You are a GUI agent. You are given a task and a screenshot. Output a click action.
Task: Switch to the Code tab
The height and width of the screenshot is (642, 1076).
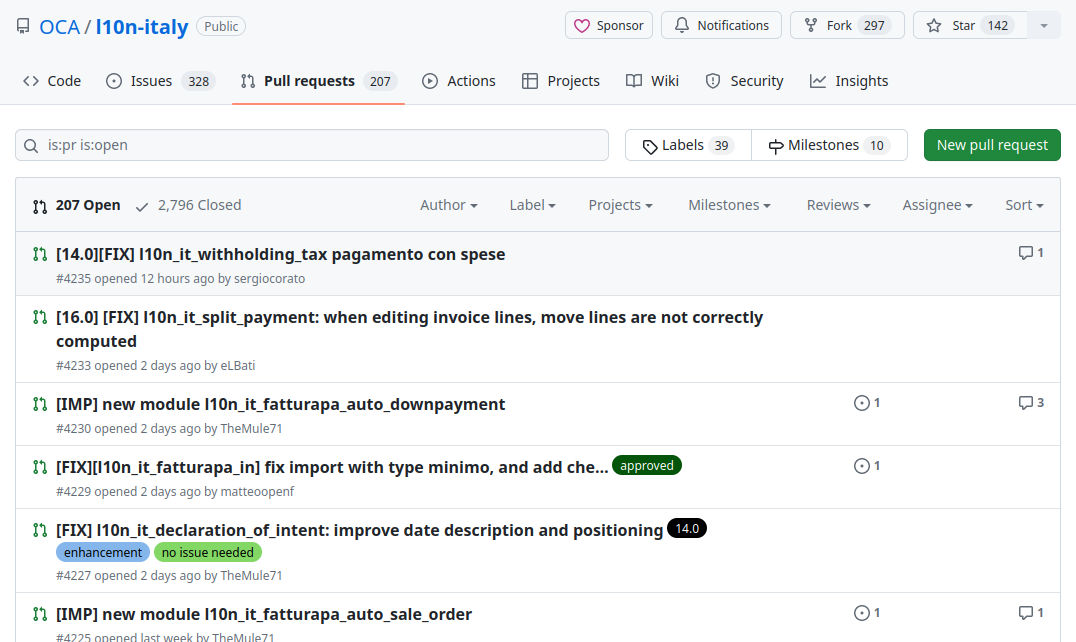(52, 81)
